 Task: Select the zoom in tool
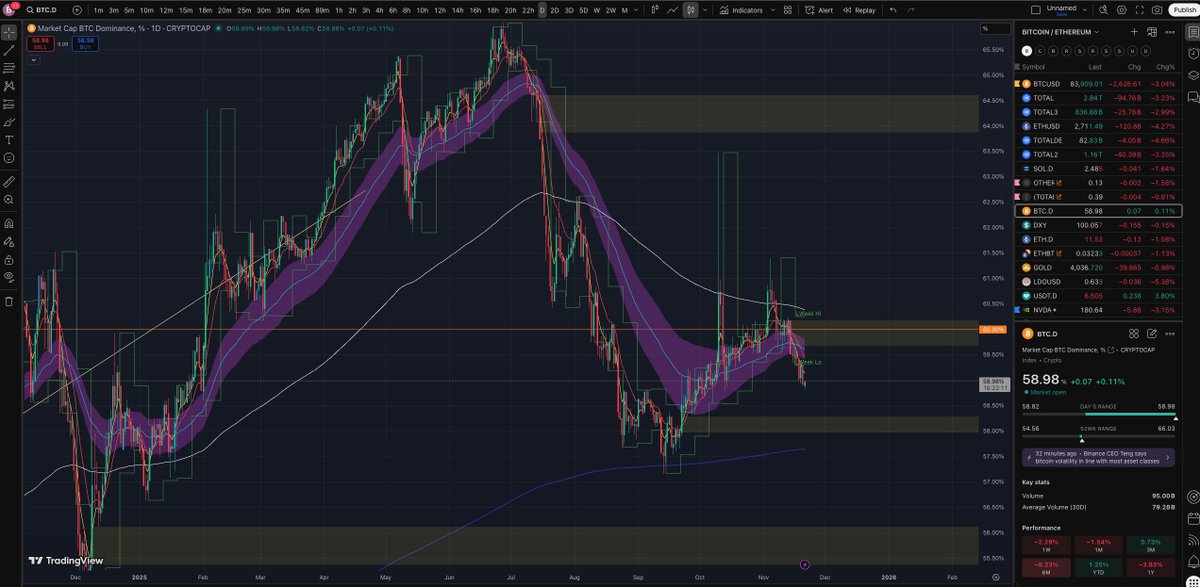click(9, 200)
